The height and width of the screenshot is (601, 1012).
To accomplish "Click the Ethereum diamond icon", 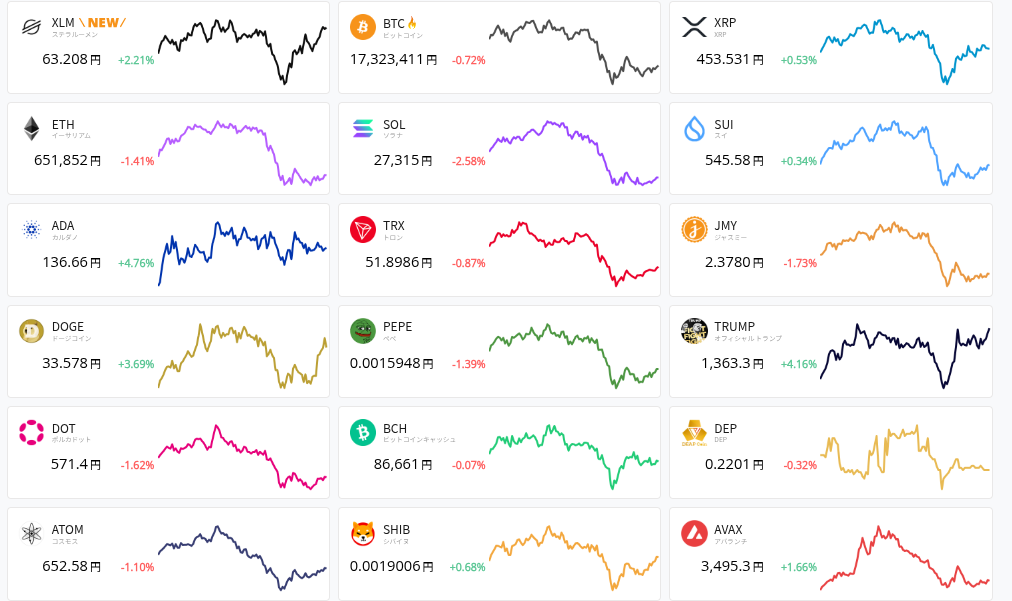I will pos(33,129).
